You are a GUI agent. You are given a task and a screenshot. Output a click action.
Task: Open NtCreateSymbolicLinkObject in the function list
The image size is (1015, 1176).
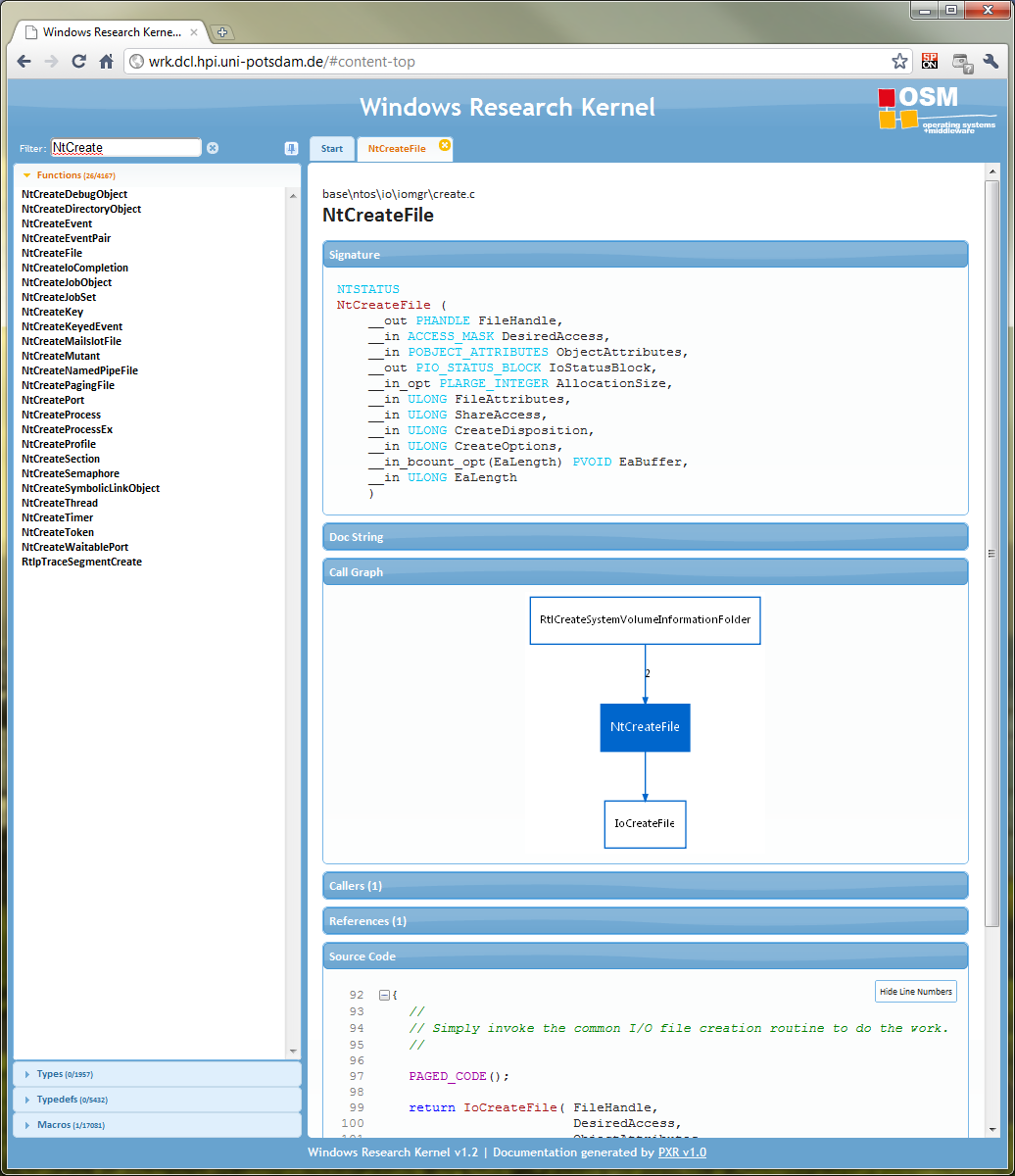coord(90,488)
